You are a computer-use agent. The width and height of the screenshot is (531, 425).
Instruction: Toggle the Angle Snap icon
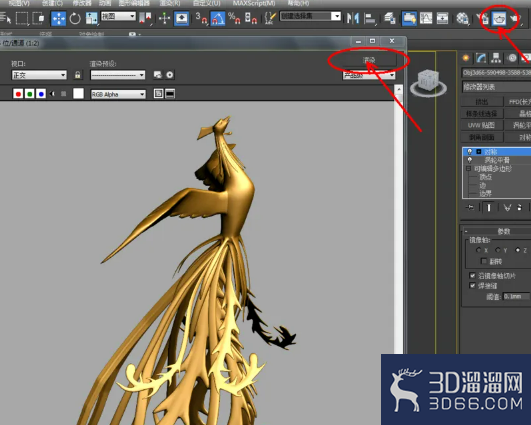217,18
